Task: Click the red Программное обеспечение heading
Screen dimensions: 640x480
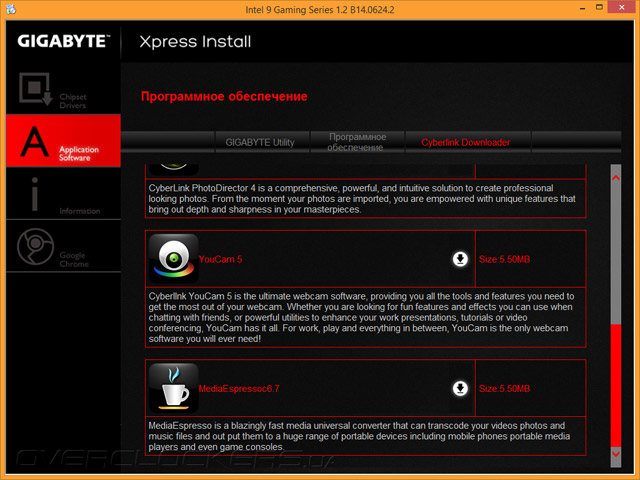Action: click(x=224, y=96)
